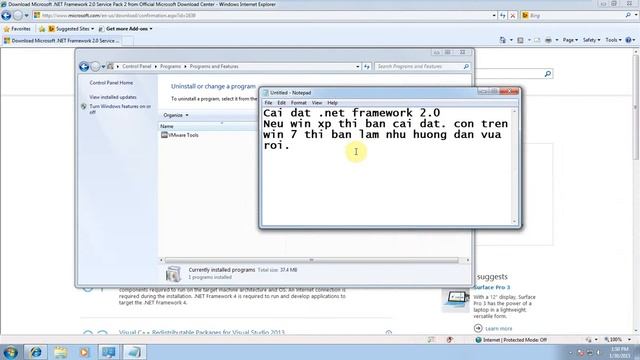Click the Bing search magnifier icon

628,15
